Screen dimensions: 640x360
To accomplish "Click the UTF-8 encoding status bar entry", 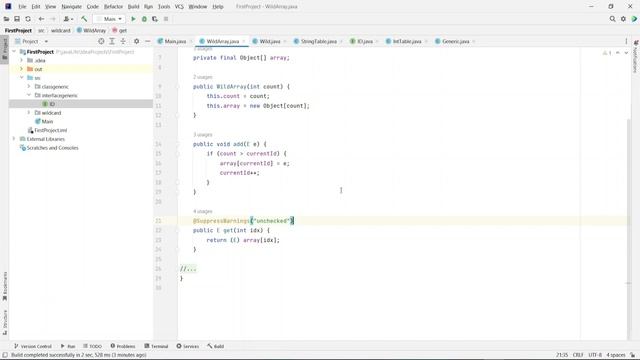I will tap(595, 355).
